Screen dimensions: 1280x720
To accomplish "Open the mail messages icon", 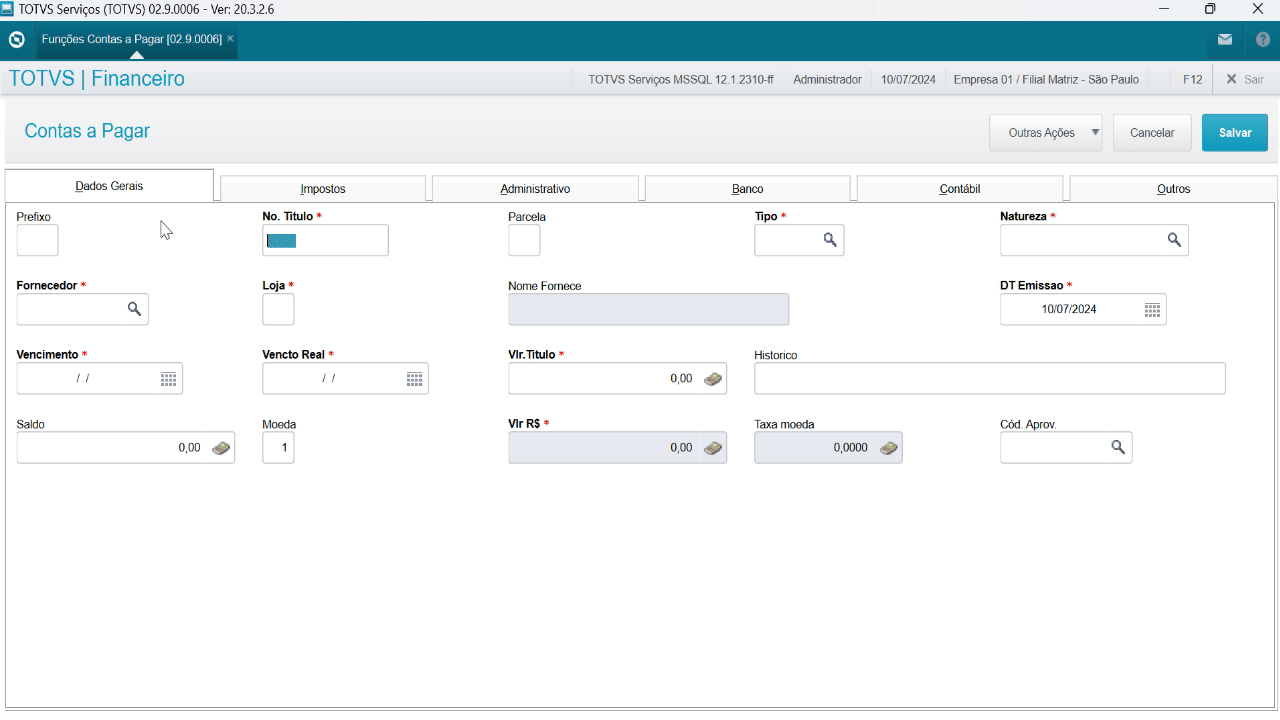I will tap(1224, 40).
